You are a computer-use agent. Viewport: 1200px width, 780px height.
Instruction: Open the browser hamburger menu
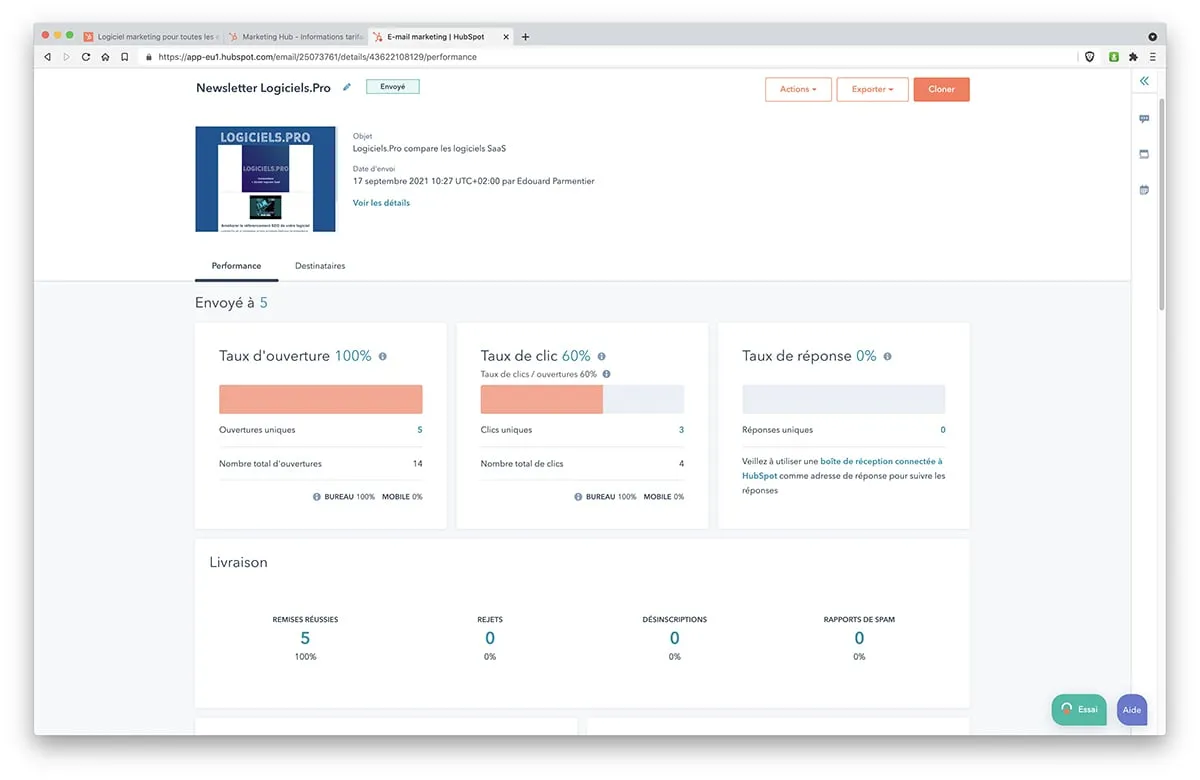(1153, 57)
